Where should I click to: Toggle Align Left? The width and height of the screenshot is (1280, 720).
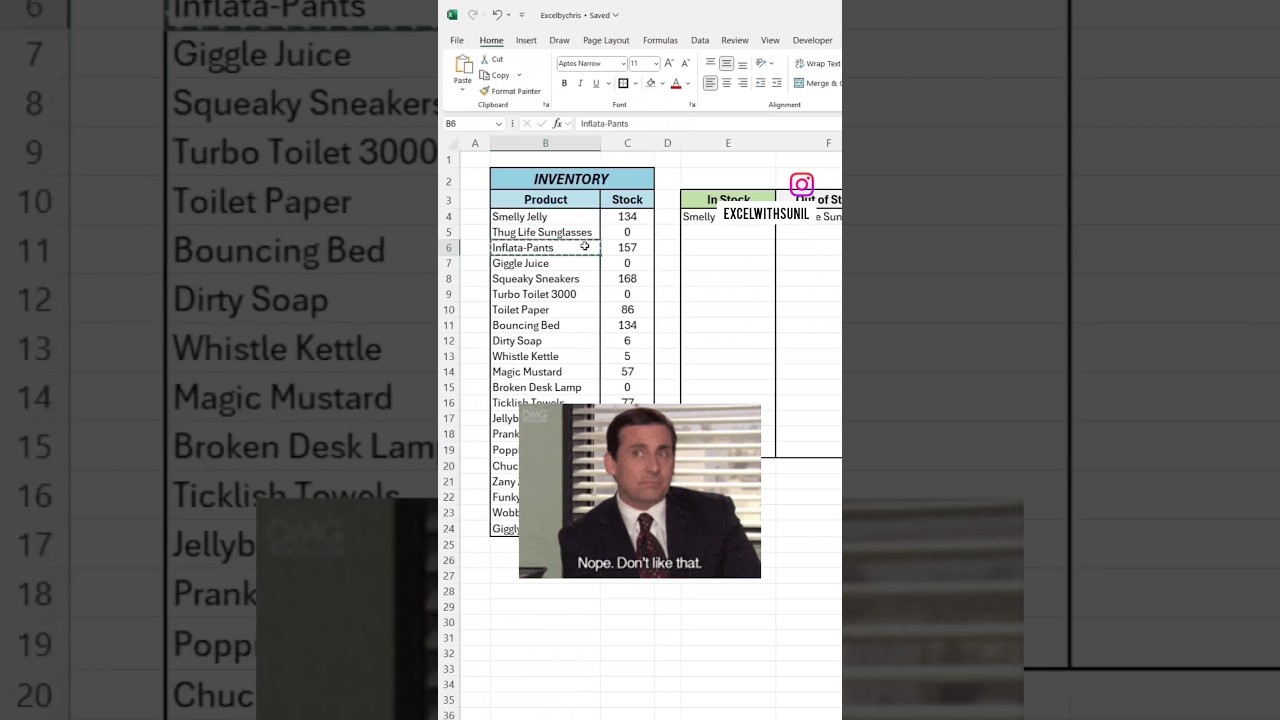710,83
